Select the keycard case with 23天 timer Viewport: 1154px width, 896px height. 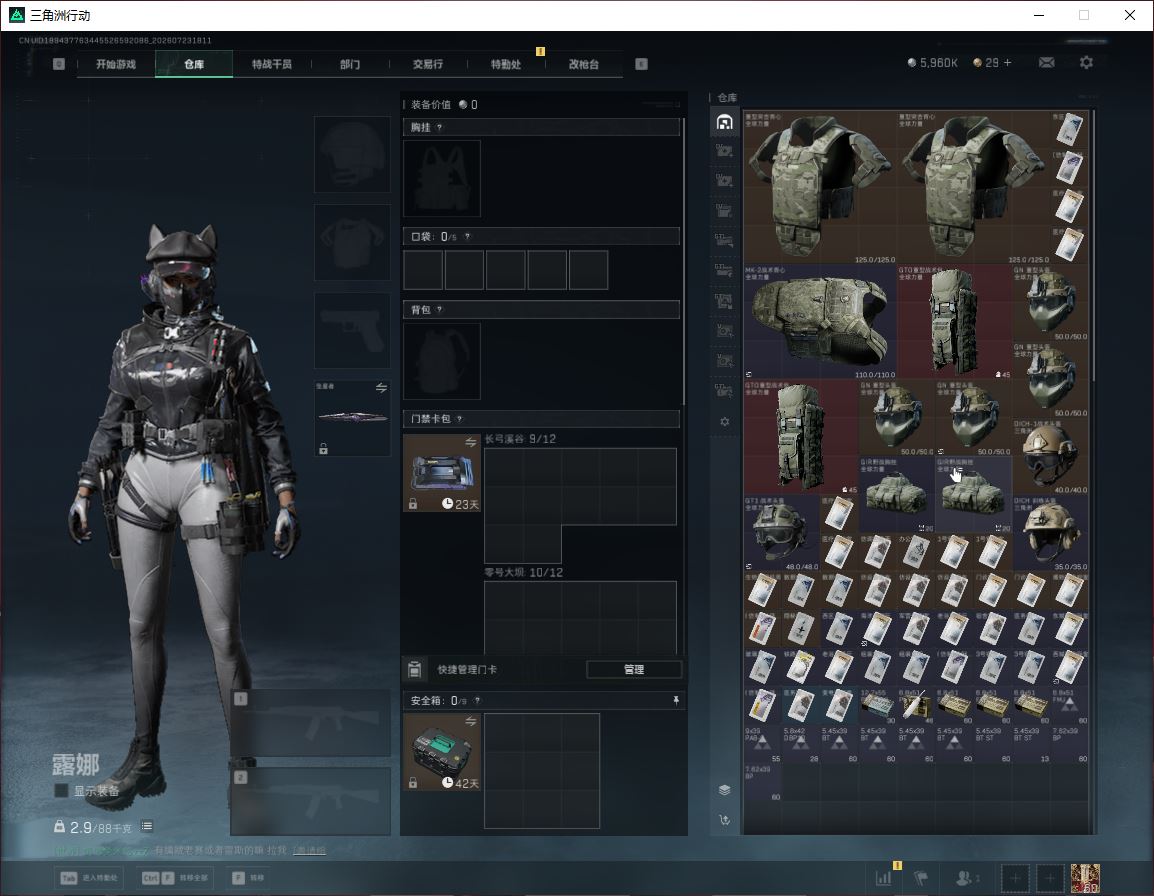[x=442, y=473]
